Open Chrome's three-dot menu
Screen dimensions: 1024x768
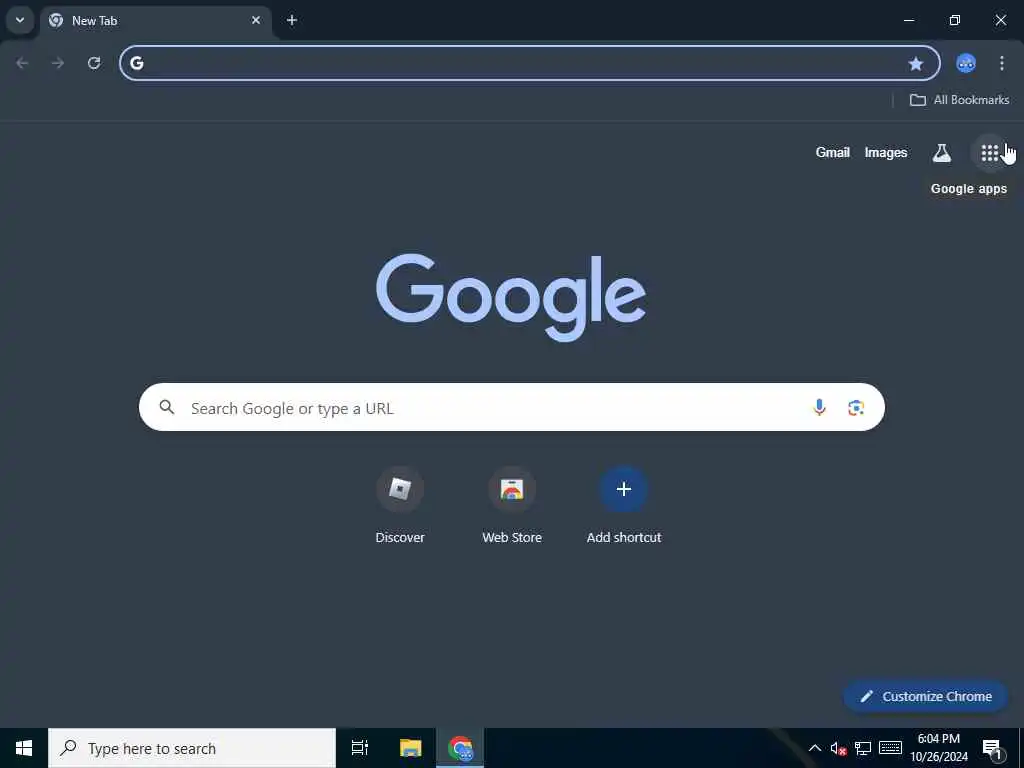pyautogui.click(x=1002, y=63)
